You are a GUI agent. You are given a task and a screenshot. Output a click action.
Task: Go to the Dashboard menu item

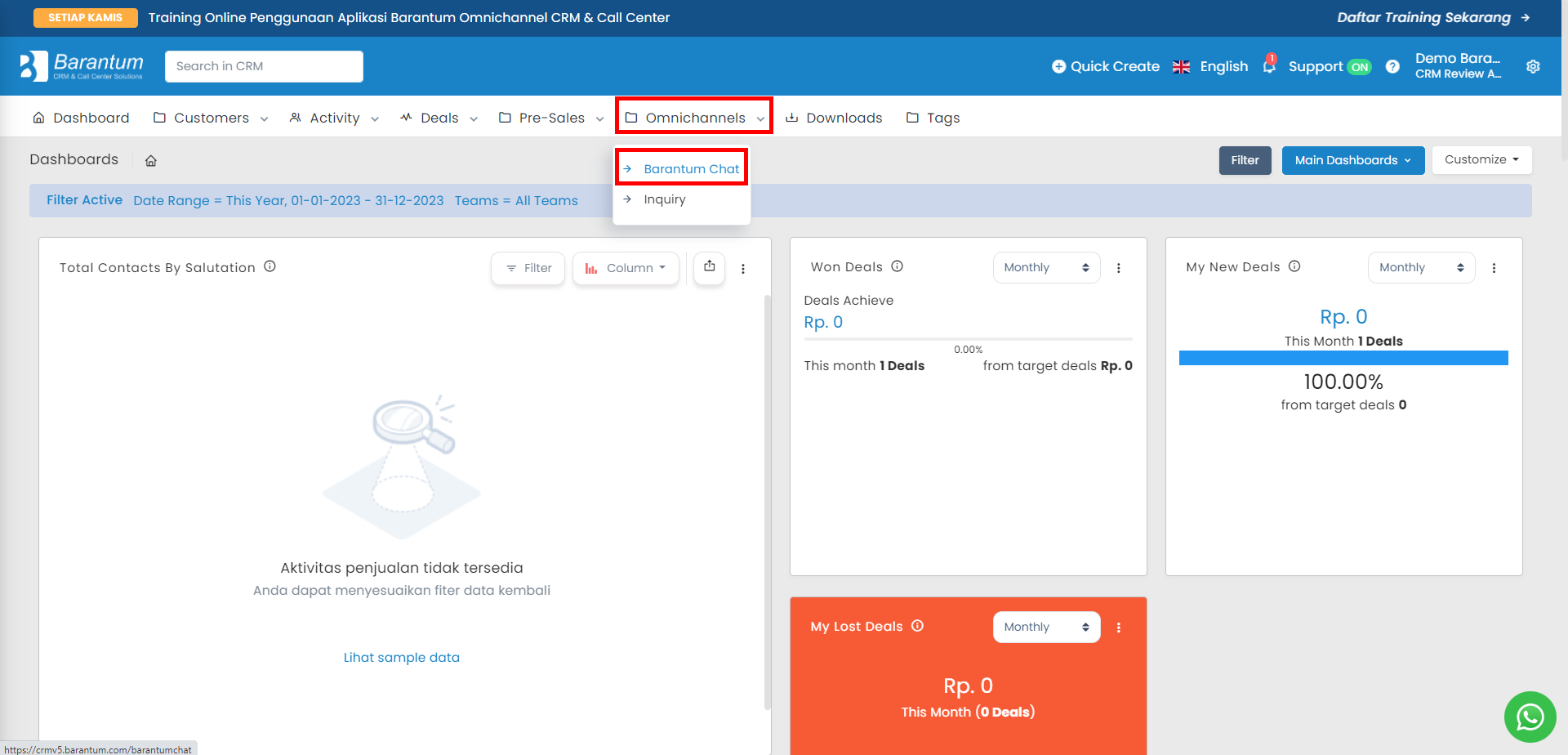81,118
